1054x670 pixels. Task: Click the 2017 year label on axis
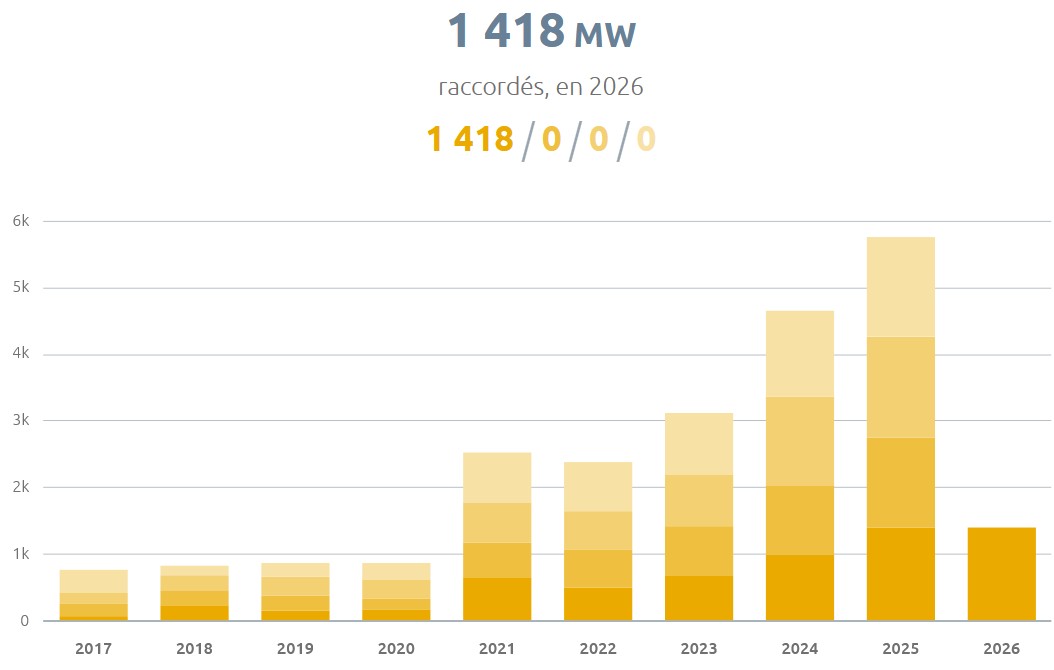(94, 649)
